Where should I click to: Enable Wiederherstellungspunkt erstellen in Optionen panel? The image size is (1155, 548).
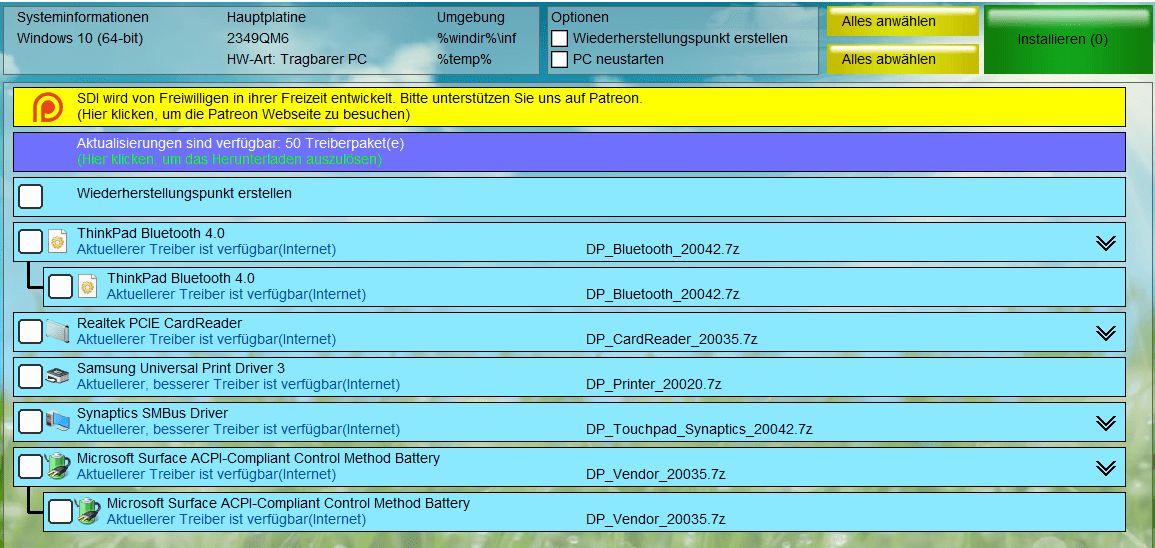[560, 38]
